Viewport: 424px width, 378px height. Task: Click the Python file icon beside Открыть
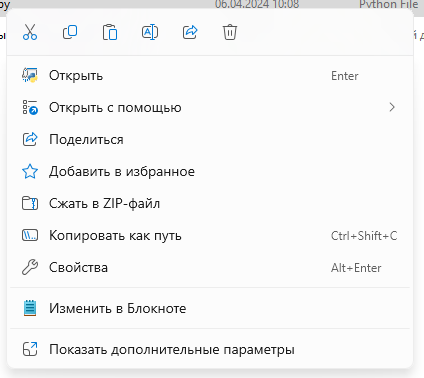click(x=30, y=75)
